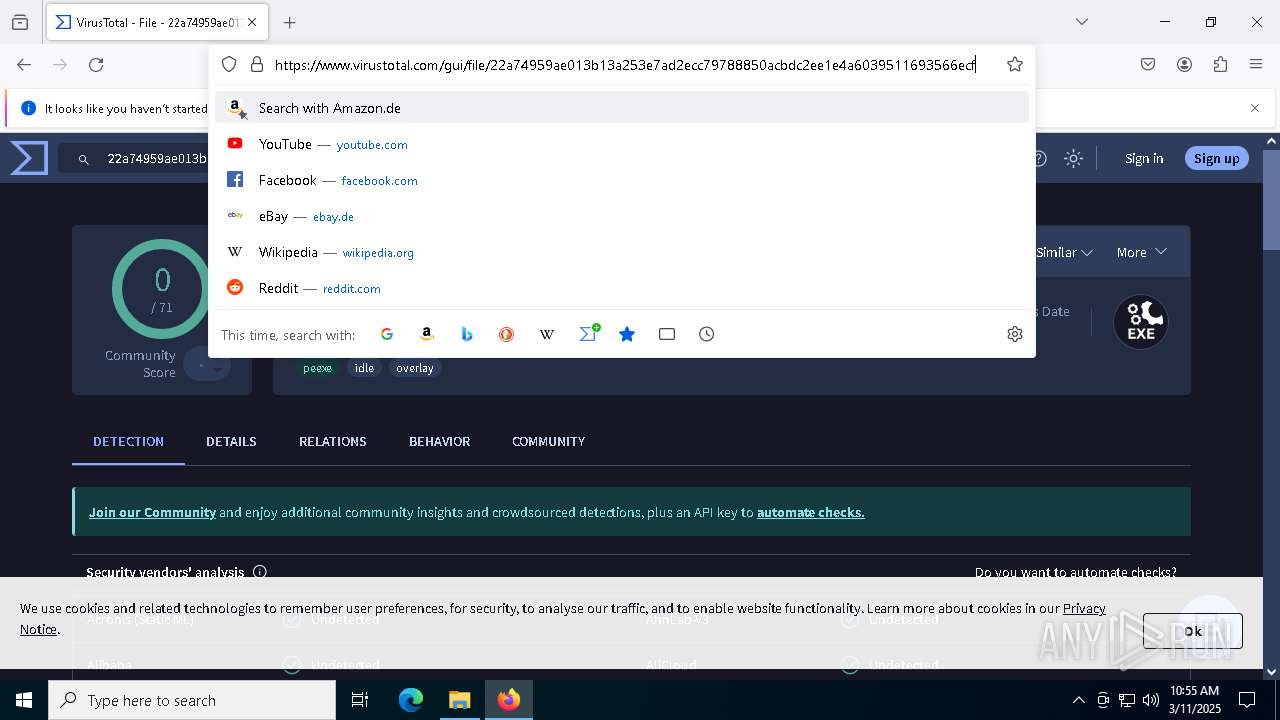The width and height of the screenshot is (1280, 720).
Task: Search open tabs icon
Action: 667,334
